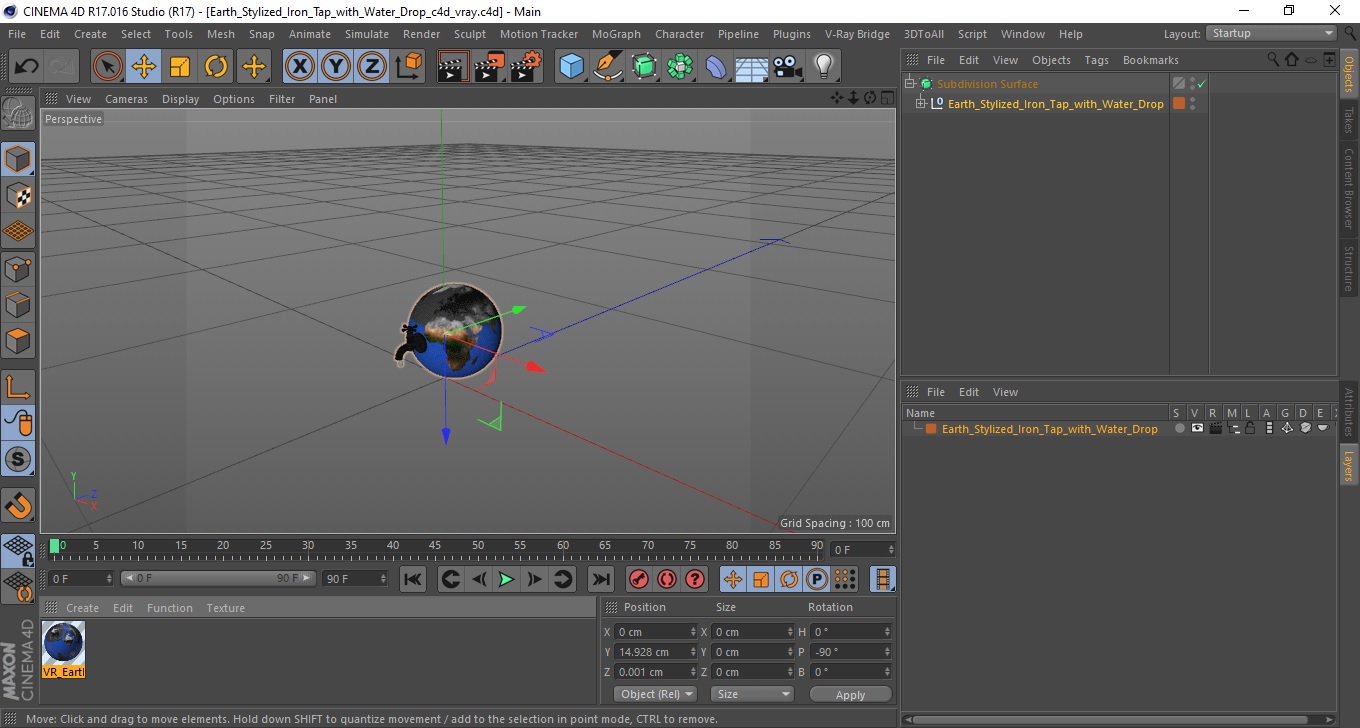This screenshot has width=1360, height=728.
Task: Add a Camera object
Action: click(788, 67)
